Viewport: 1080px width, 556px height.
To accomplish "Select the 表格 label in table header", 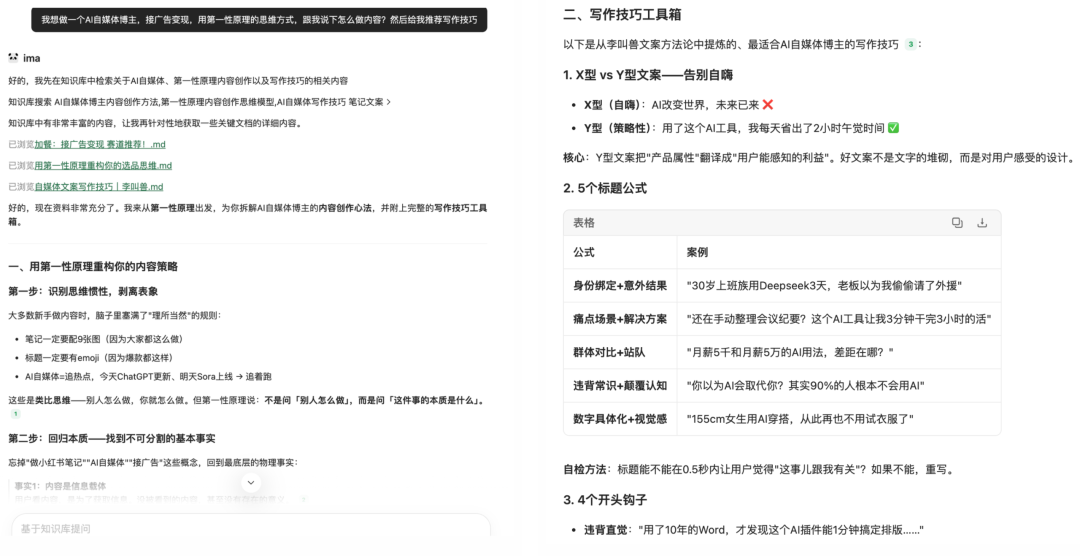I will (584, 223).
